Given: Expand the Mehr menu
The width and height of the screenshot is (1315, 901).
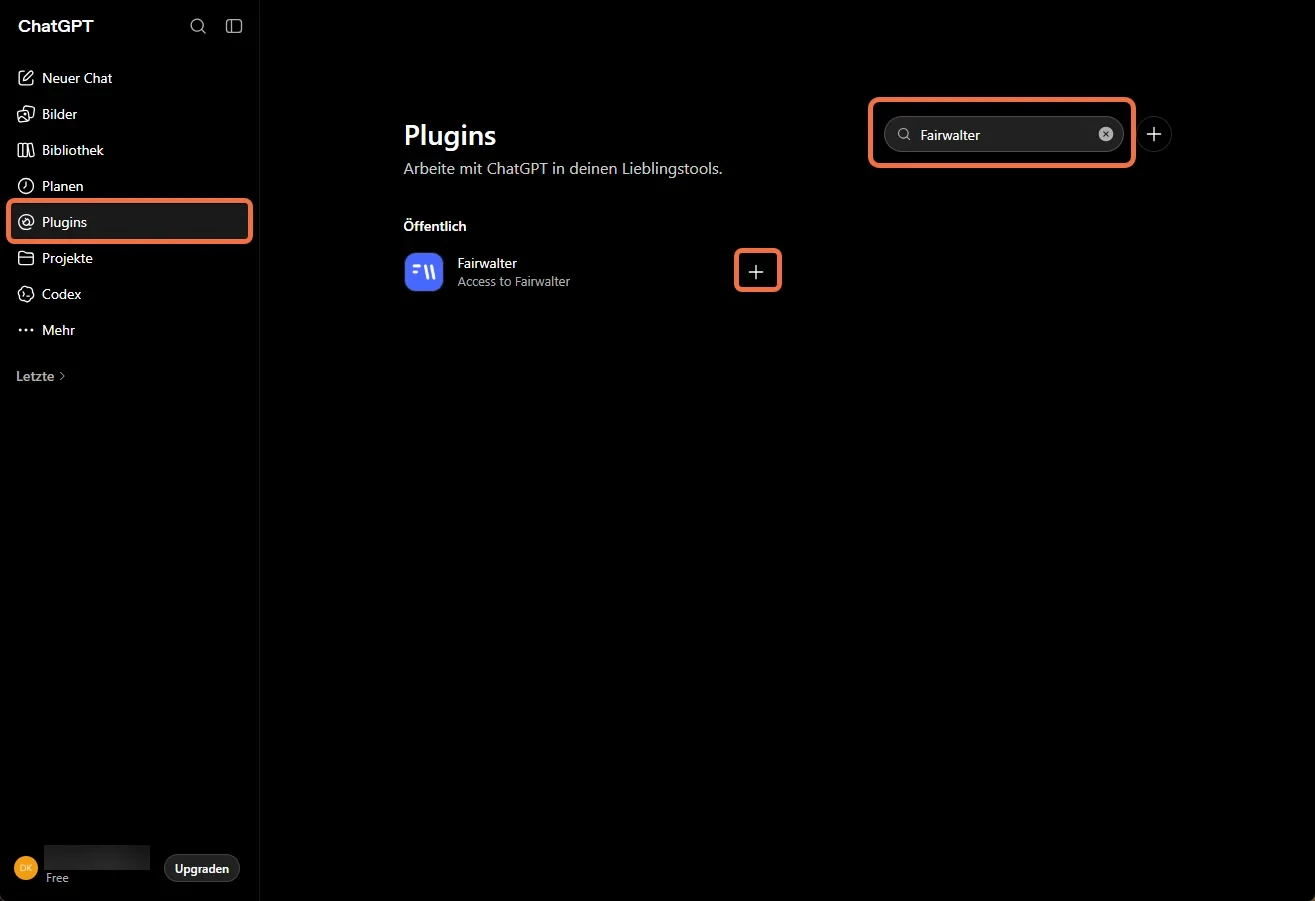Looking at the screenshot, I should coord(130,330).
